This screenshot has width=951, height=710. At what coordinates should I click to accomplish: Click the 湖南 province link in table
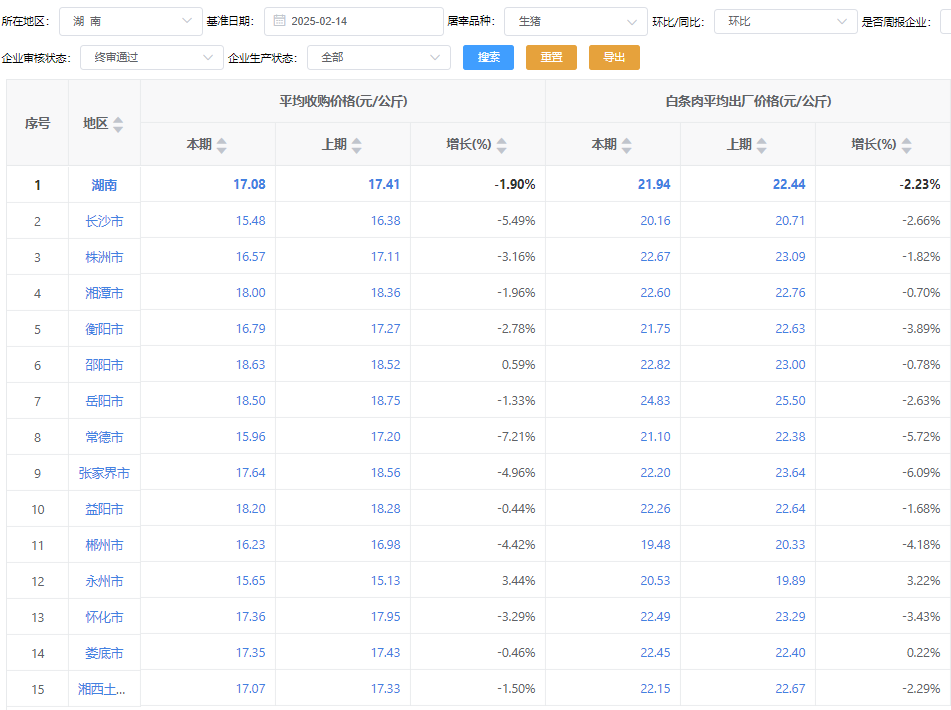(x=104, y=185)
